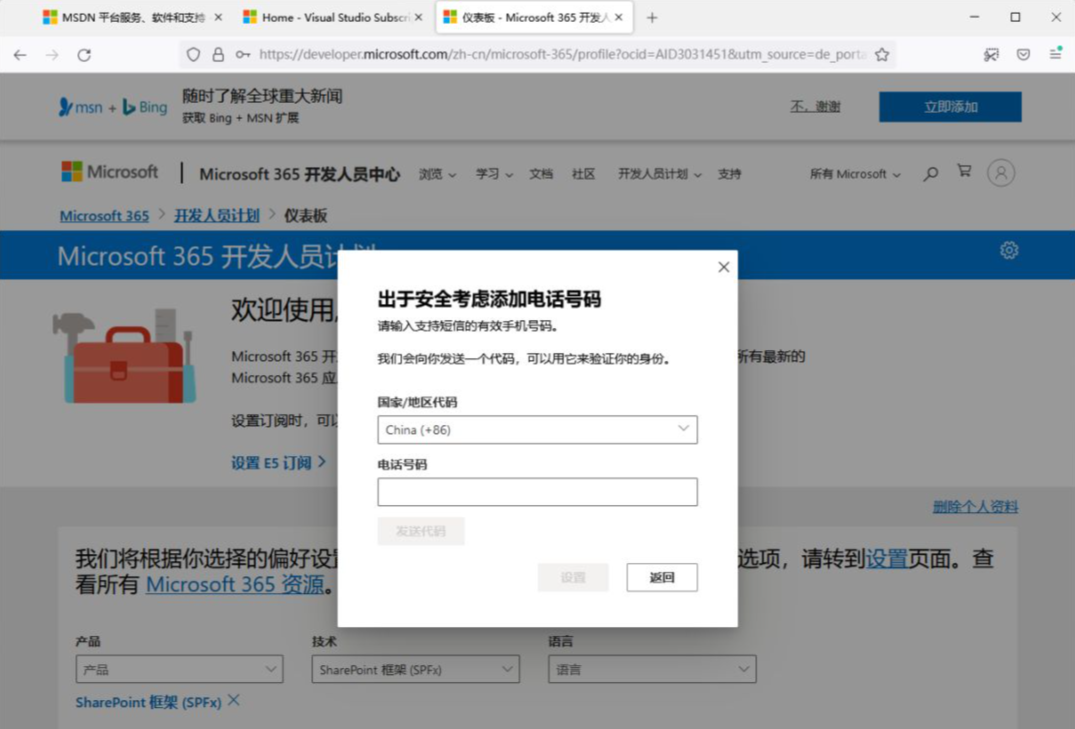Open the 国家/地区代码 China (+86) dropdown
Screen dimensions: 1075x729
point(538,430)
